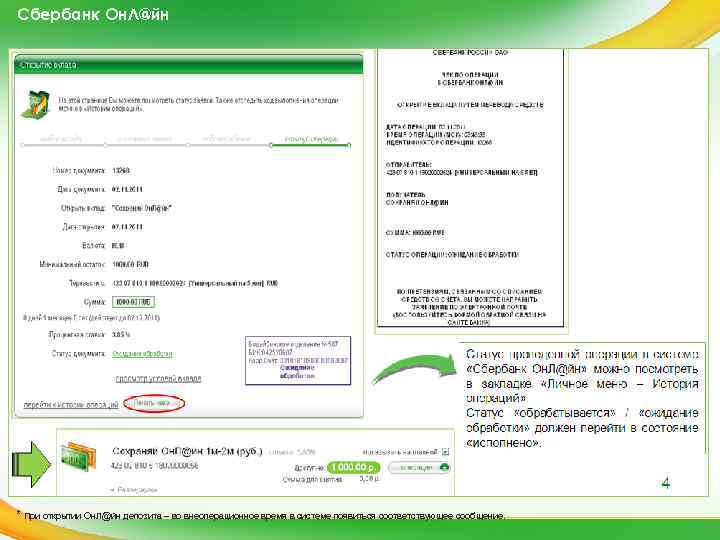Screen dimensions: 720x540
Task: Open the go-to operations history link
Action: (71, 405)
